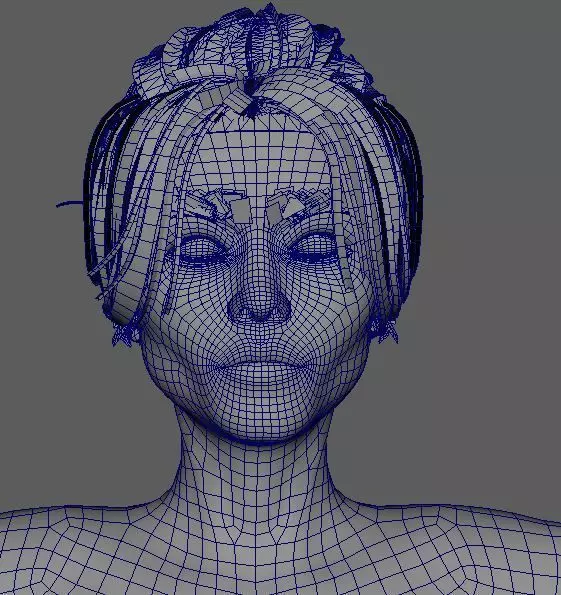Click the hair bun on top of head
The image size is (561, 595).
252,47
